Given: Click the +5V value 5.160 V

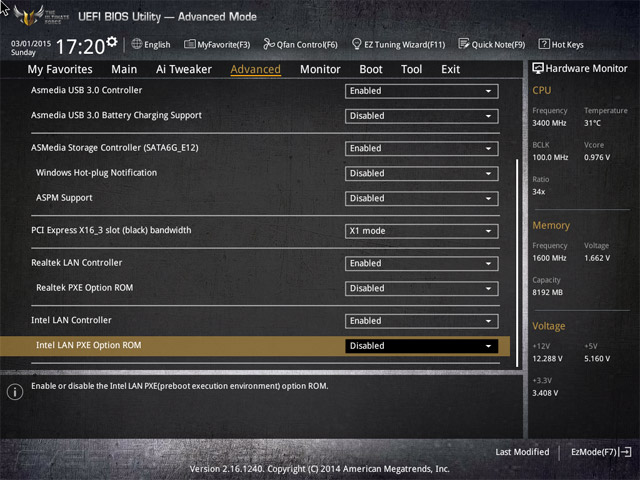Looking at the screenshot, I should click(597, 358).
